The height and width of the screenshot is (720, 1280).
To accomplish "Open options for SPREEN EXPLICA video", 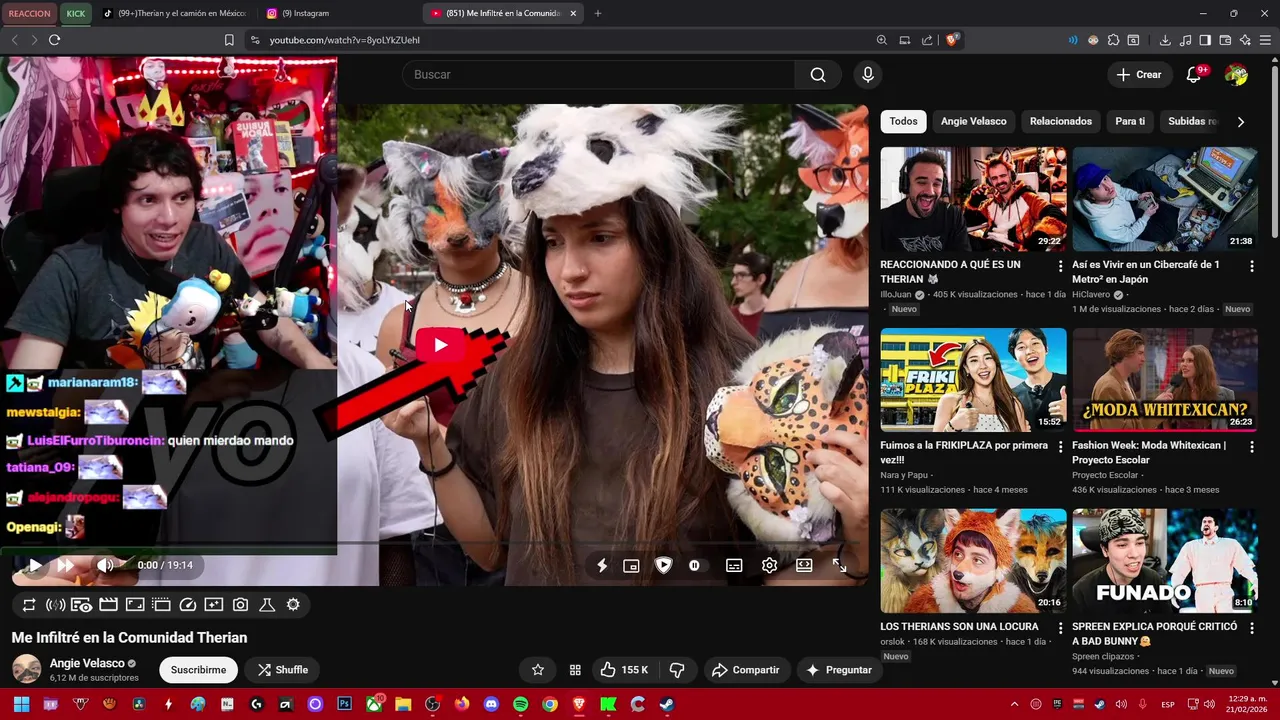I will pos(1252,628).
